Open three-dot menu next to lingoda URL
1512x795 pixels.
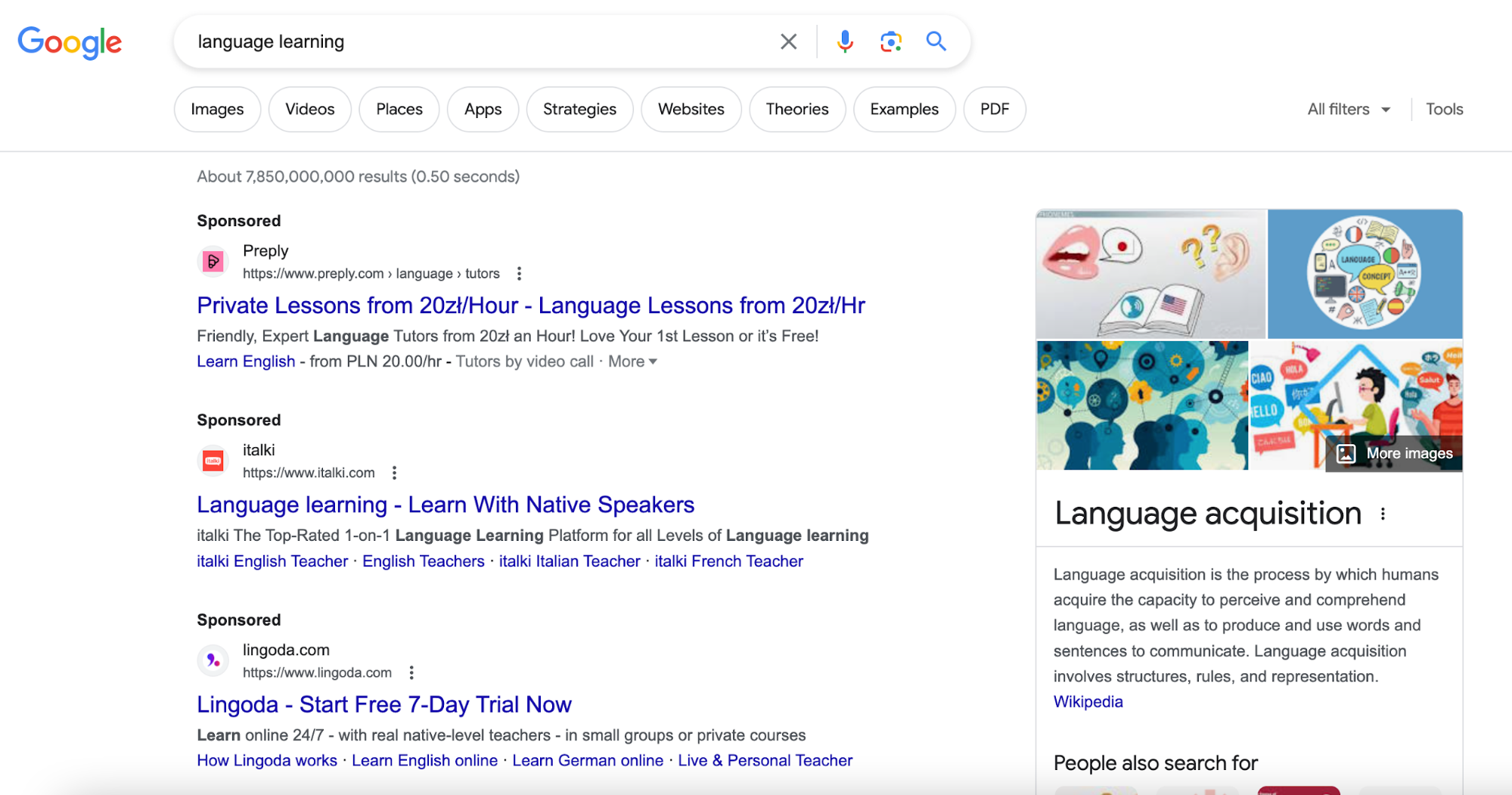411,672
